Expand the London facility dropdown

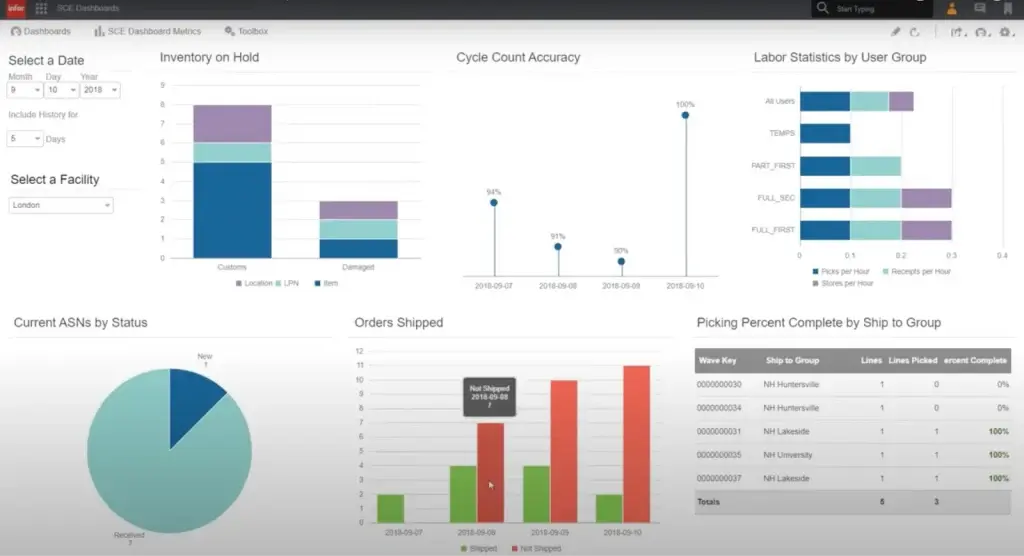coord(61,205)
